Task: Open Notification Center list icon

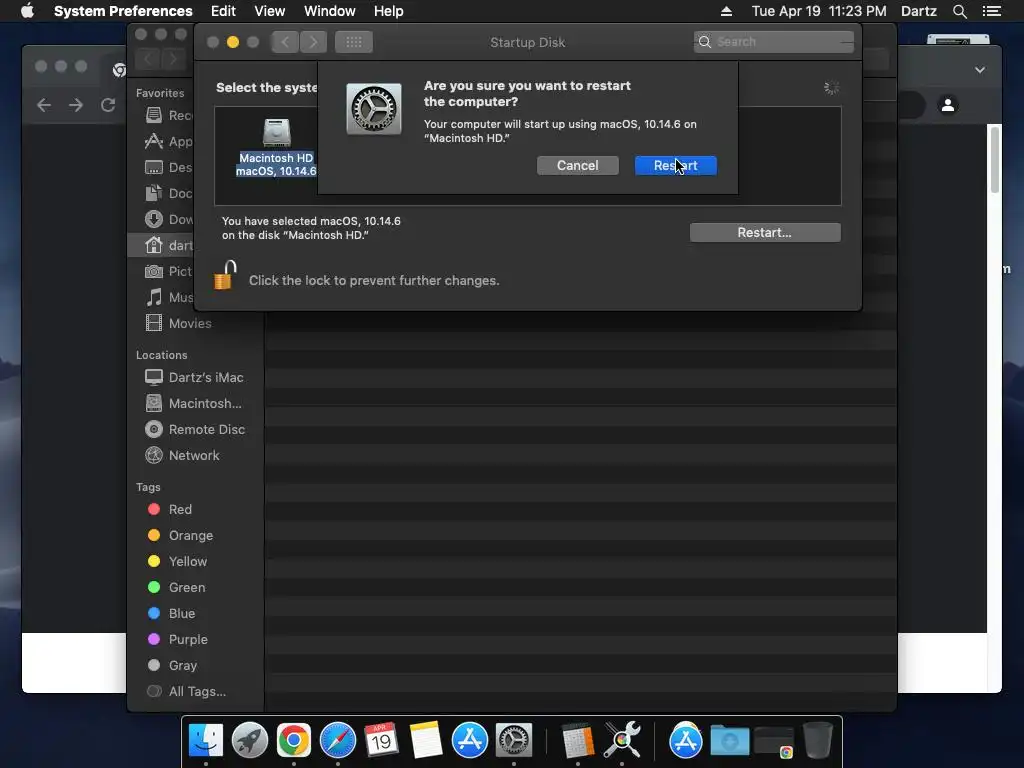Action: tap(991, 11)
